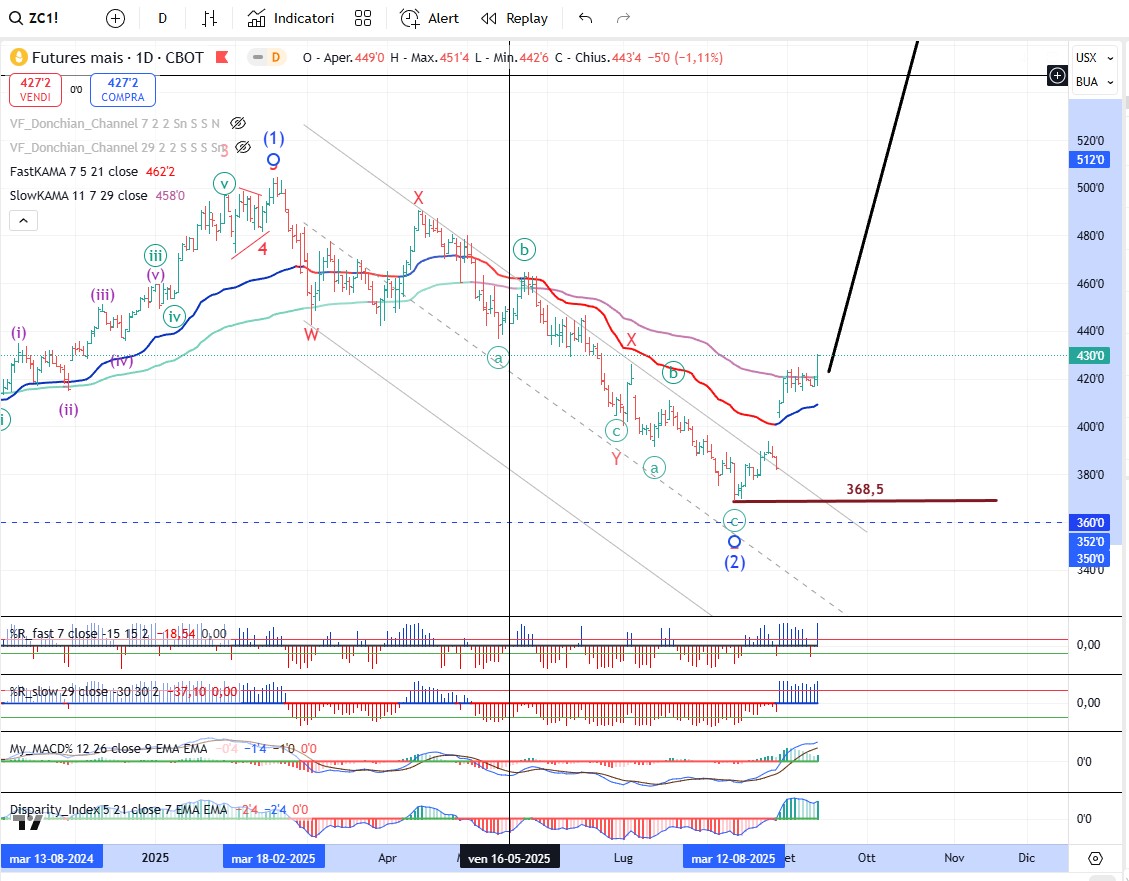
Task: Create an Alert with the clock icon
Action: [430, 18]
